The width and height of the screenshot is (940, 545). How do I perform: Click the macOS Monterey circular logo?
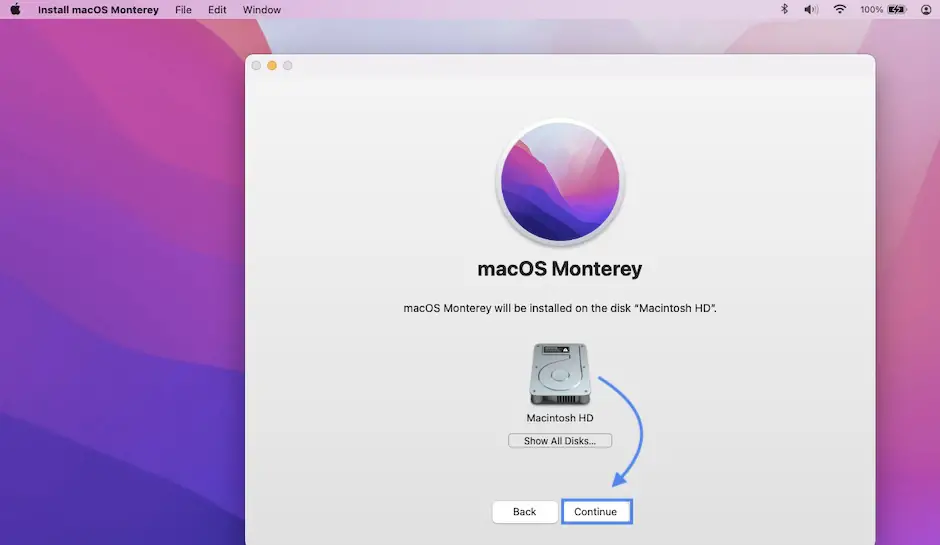(x=560, y=182)
